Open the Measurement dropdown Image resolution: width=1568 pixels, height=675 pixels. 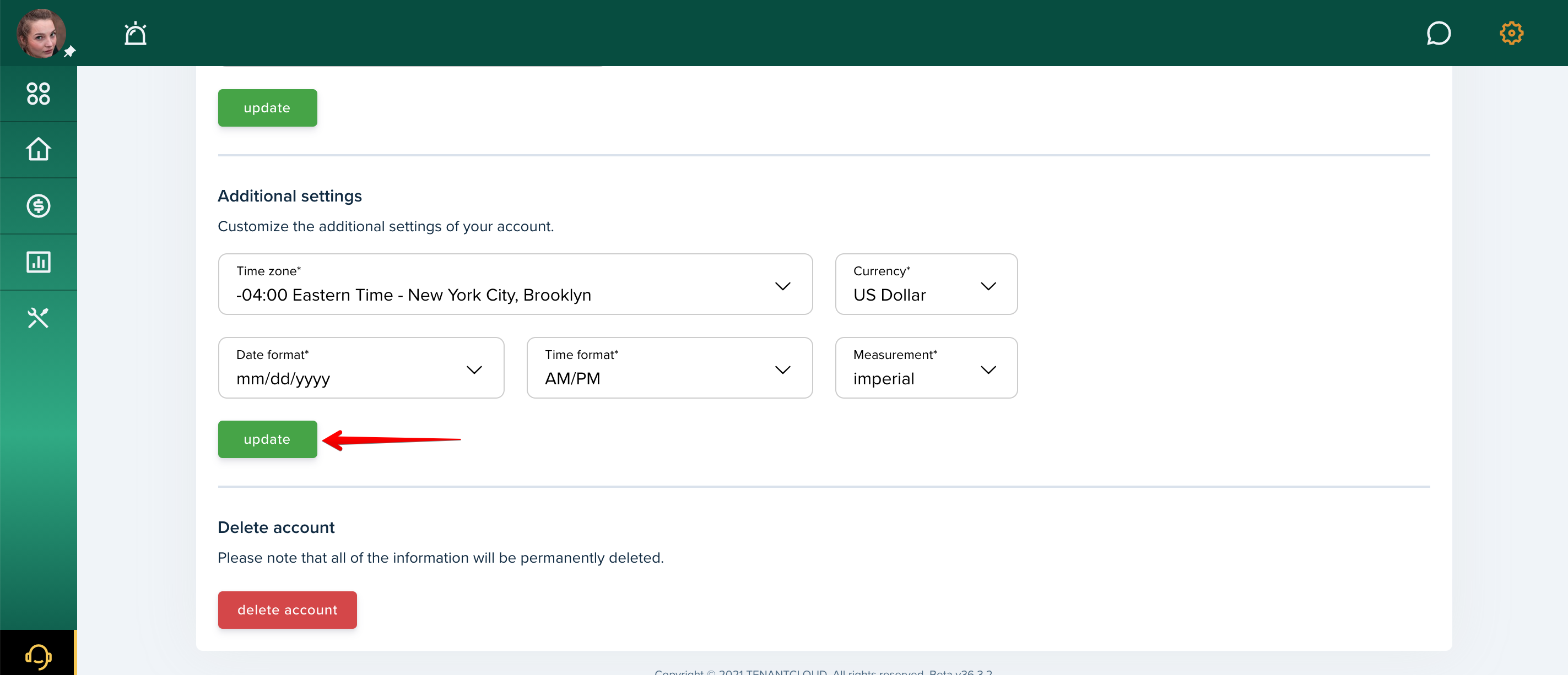click(926, 368)
